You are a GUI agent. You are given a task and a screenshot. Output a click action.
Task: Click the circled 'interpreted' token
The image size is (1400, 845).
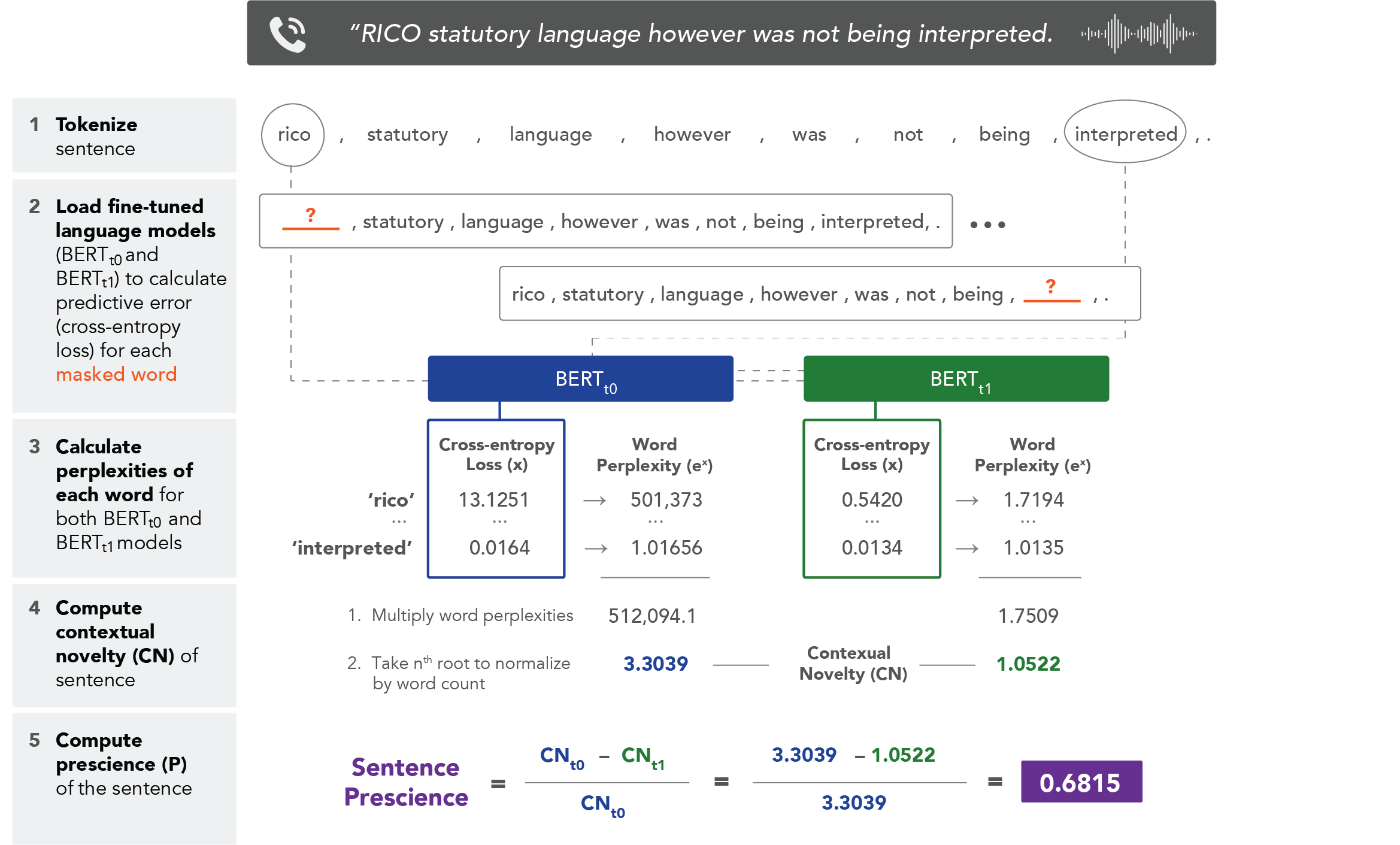point(1125,134)
